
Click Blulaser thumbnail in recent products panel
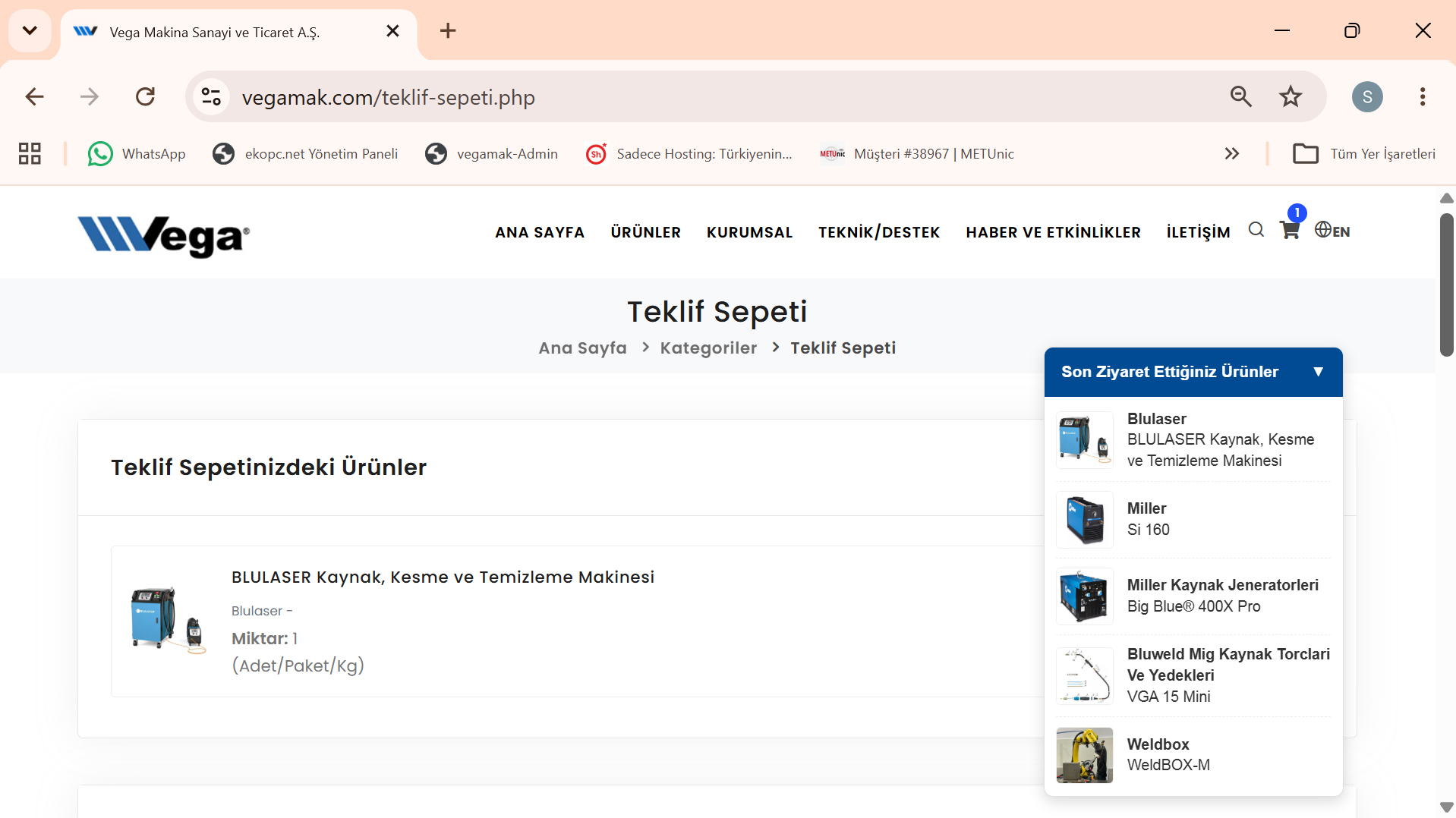click(x=1085, y=440)
